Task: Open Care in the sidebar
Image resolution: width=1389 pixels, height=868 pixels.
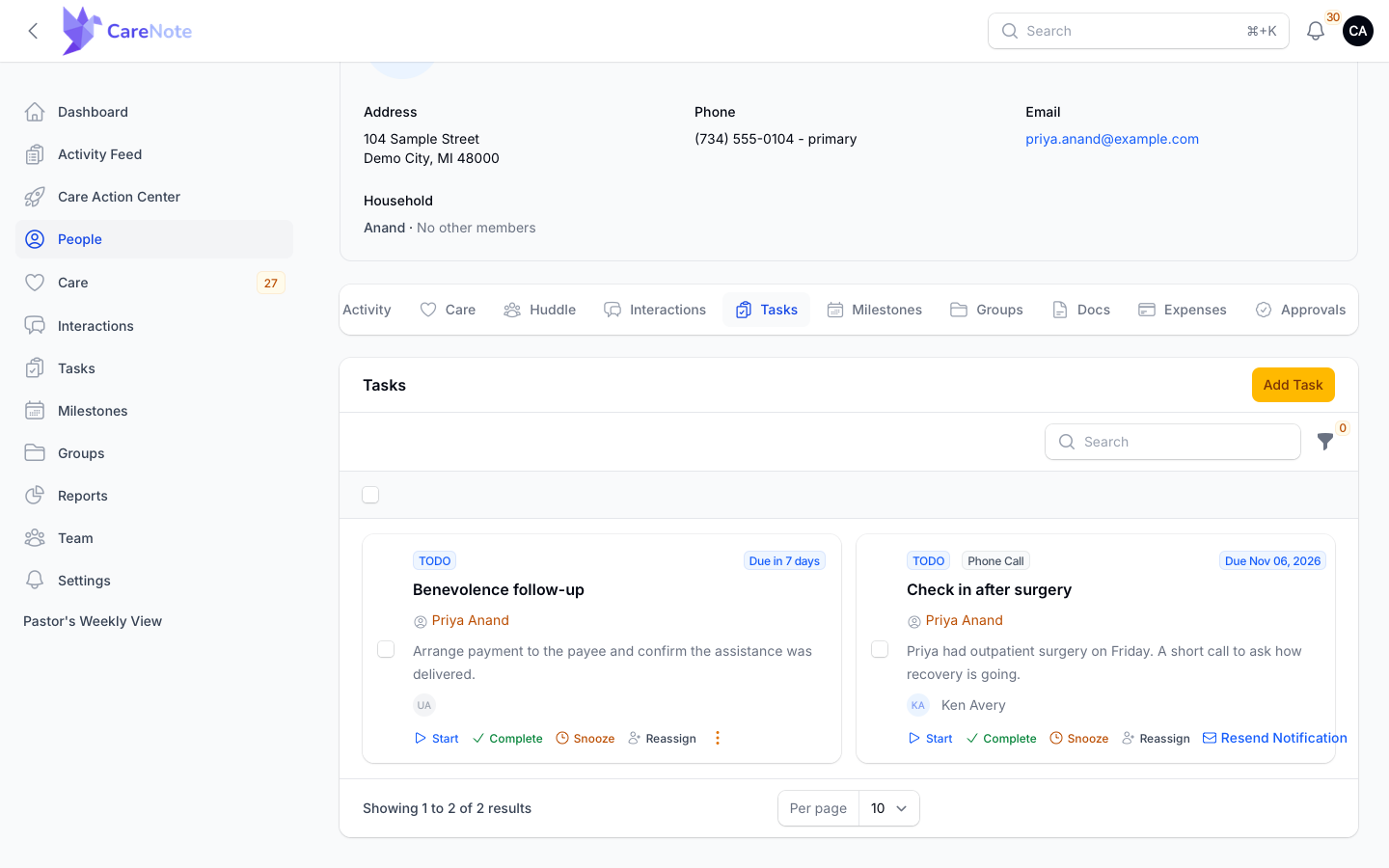Action: [x=154, y=283]
